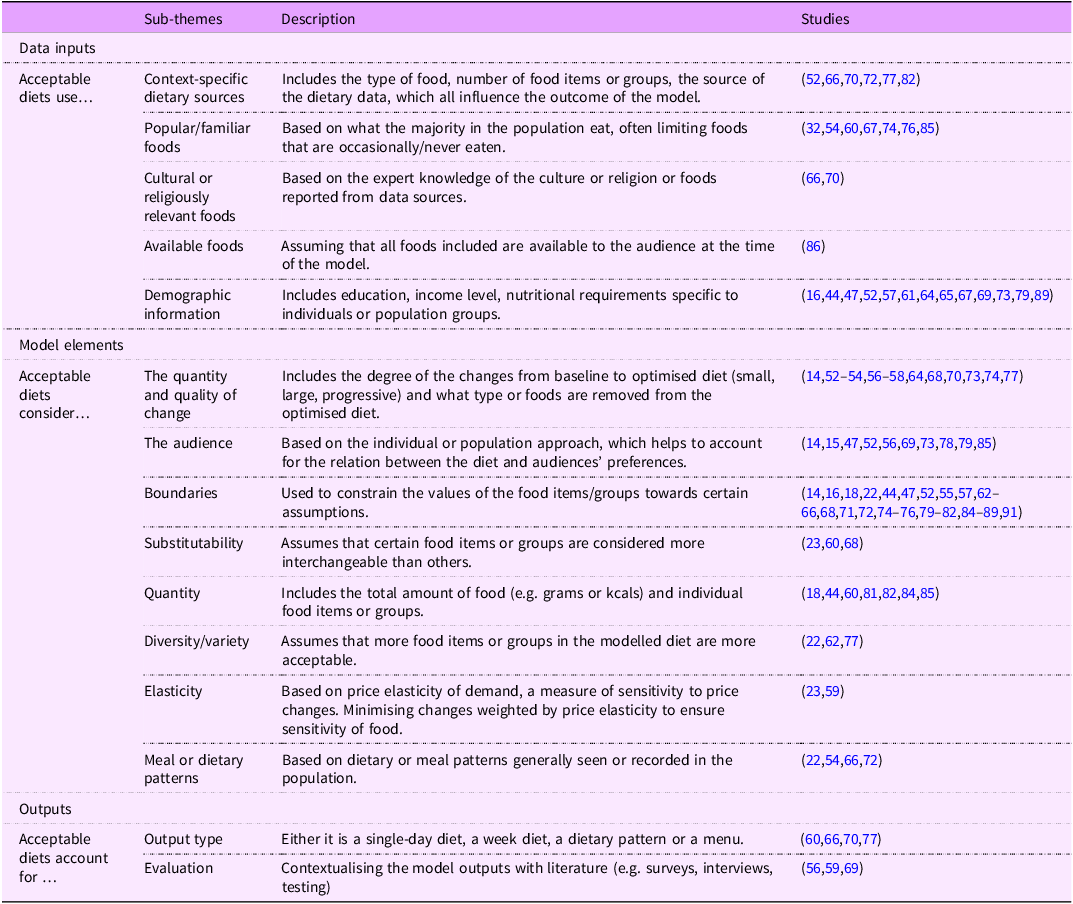Select the 'Diversity/variety' sub-theme cell

(x=196, y=642)
